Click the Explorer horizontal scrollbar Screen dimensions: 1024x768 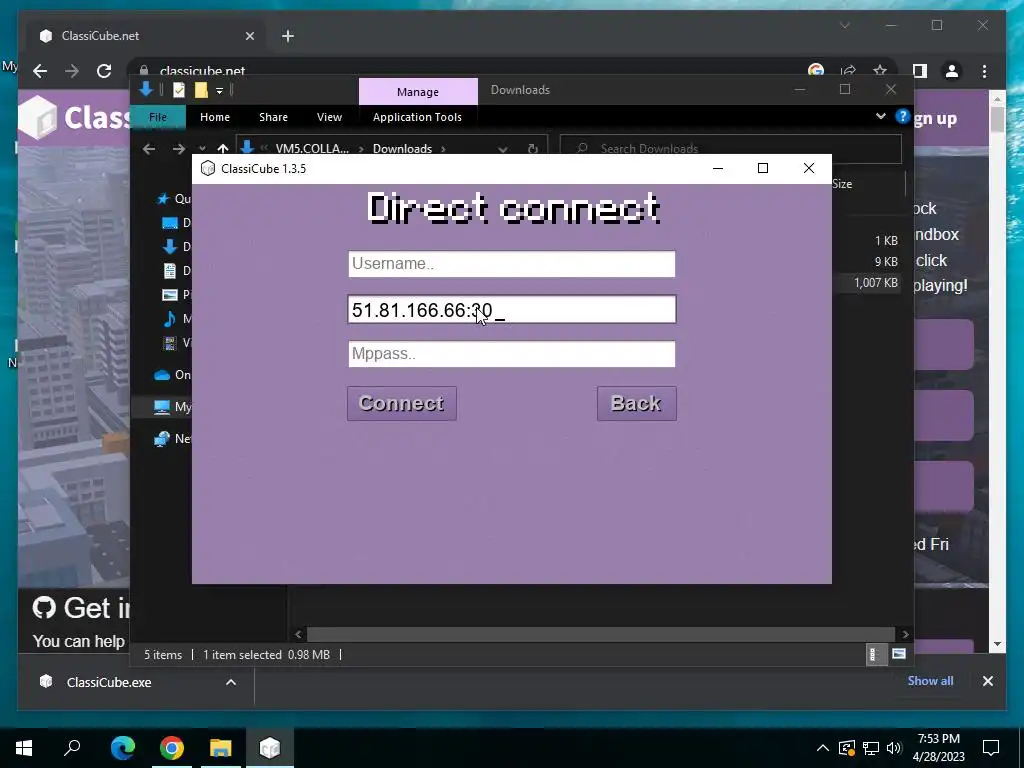601,634
